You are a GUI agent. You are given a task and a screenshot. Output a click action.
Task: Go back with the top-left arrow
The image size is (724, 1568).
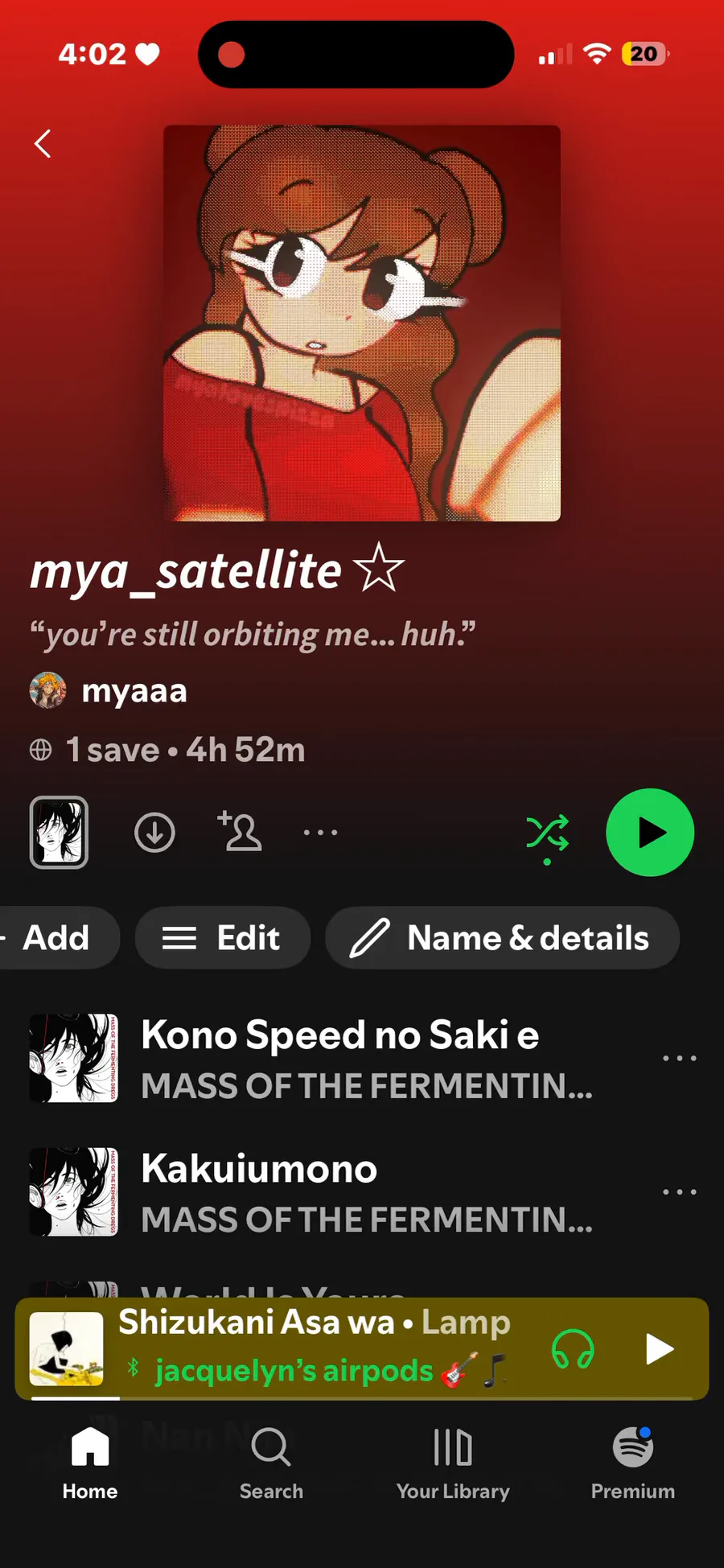coord(43,144)
